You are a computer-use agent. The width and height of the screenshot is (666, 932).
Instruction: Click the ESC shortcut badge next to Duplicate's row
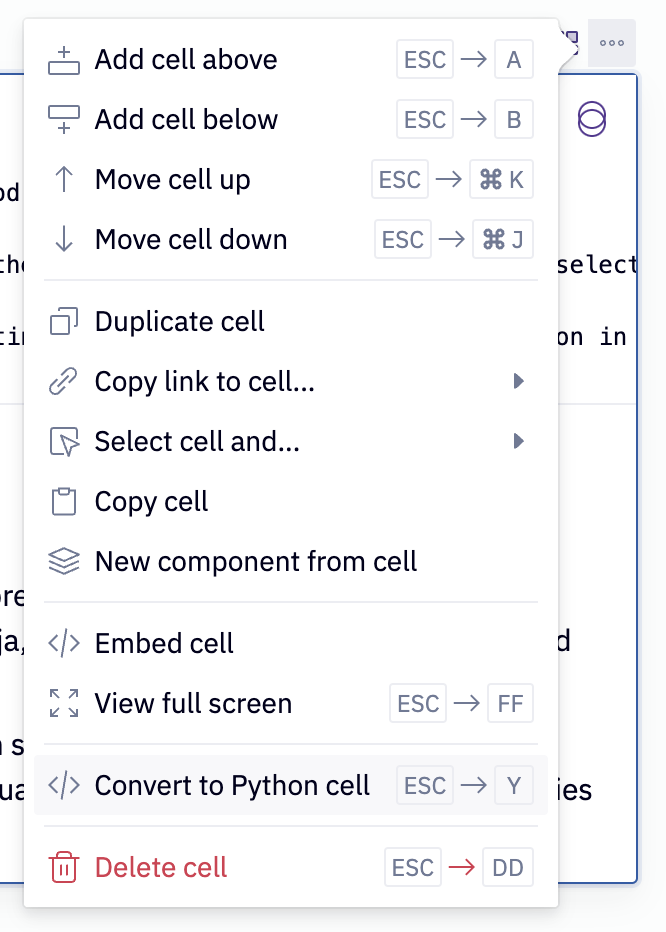coord(403,239)
